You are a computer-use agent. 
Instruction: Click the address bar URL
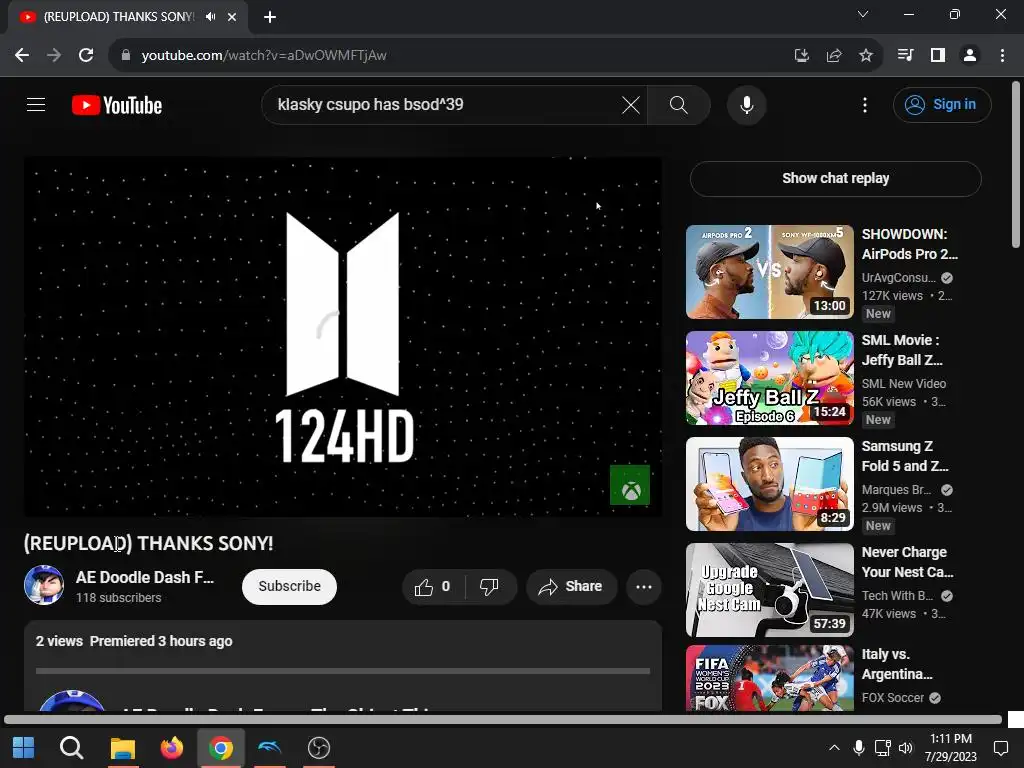(264, 56)
